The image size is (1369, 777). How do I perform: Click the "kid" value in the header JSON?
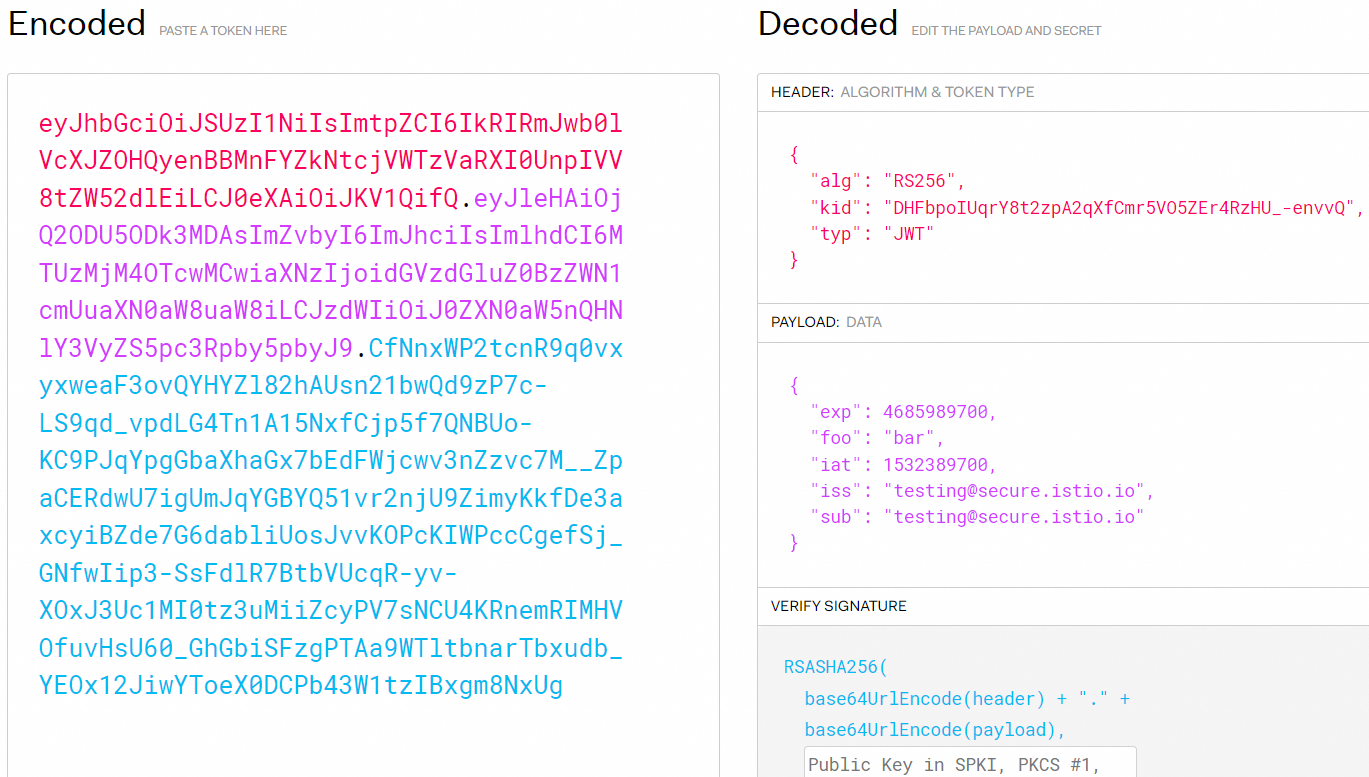click(1117, 207)
